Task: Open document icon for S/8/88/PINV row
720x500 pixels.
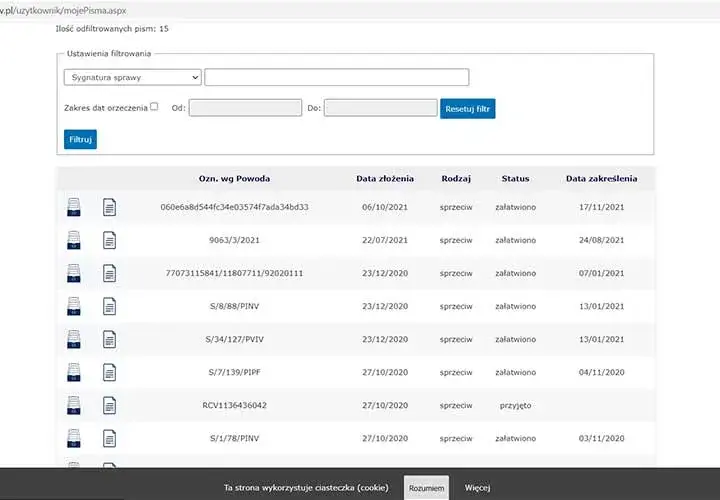Action: click(x=109, y=306)
